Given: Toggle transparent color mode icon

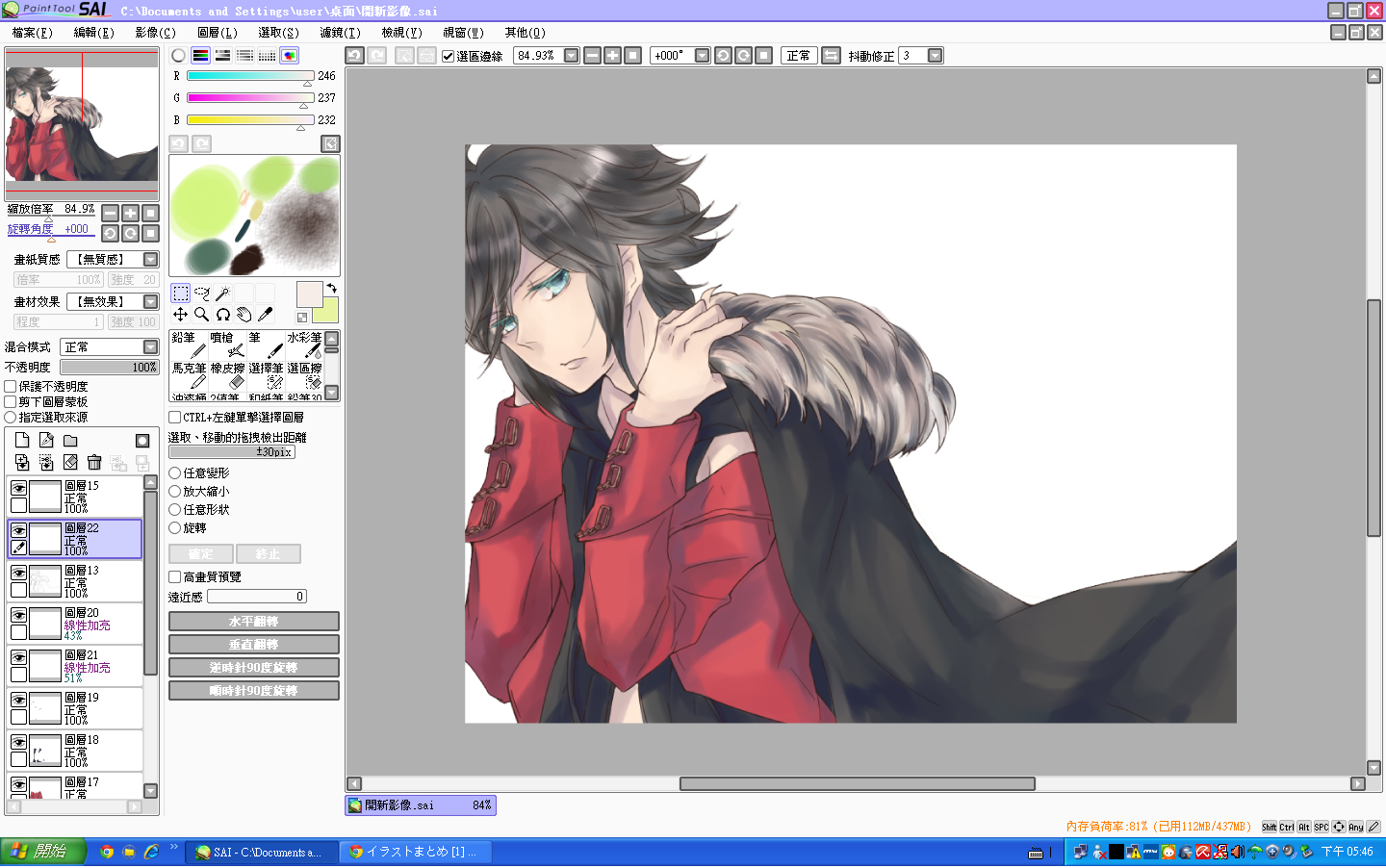Looking at the screenshot, I should pyautogui.click(x=302, y=318).
